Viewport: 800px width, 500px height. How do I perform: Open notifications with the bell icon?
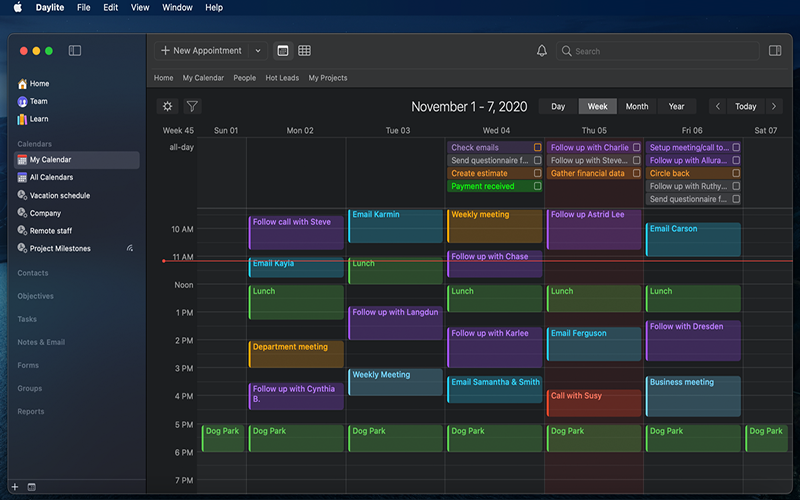(542, 51)
